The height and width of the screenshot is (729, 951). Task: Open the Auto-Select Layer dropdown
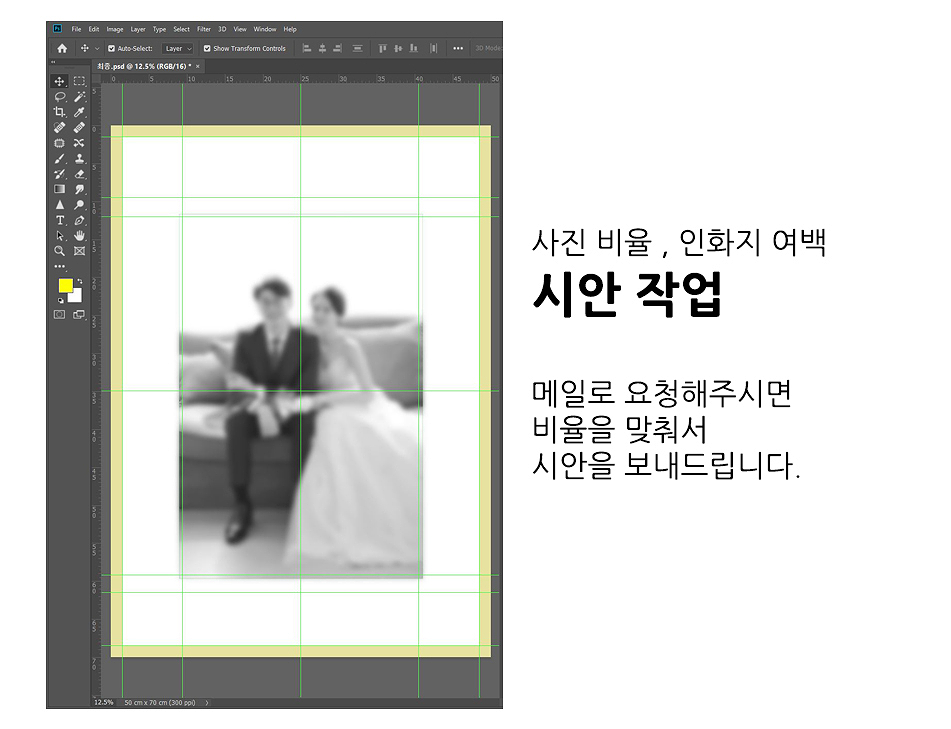[178, 49]
